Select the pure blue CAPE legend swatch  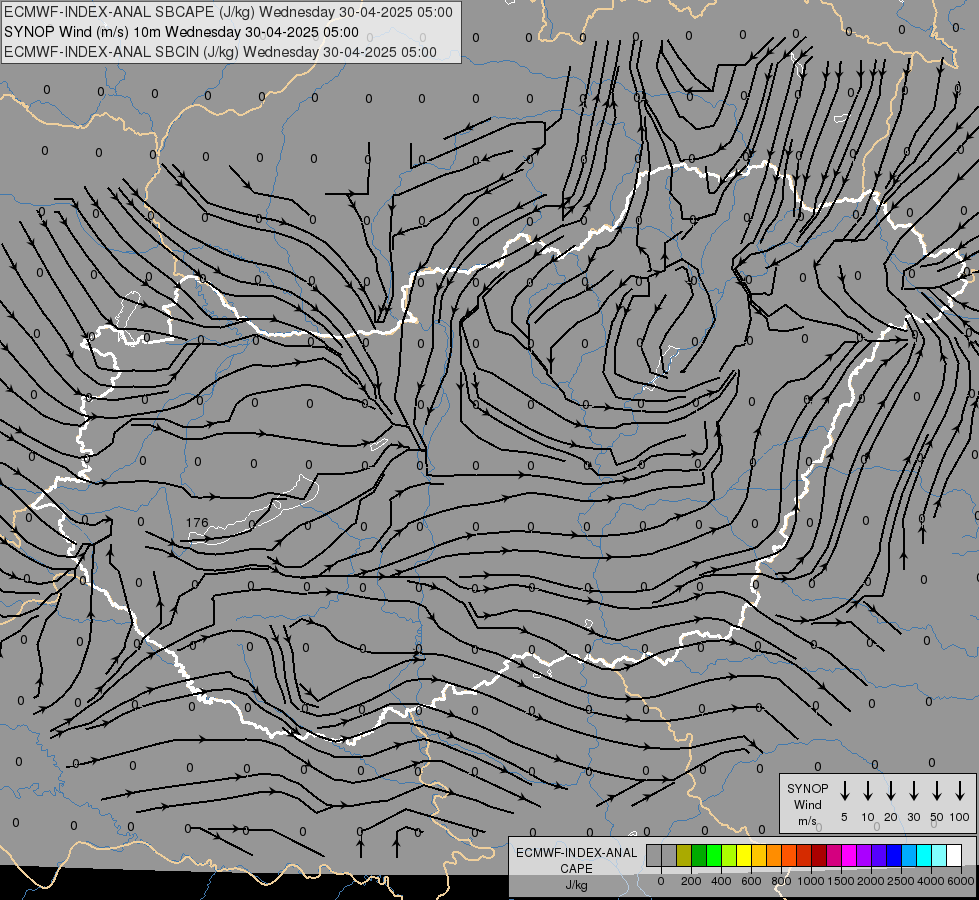click(894, 855)
